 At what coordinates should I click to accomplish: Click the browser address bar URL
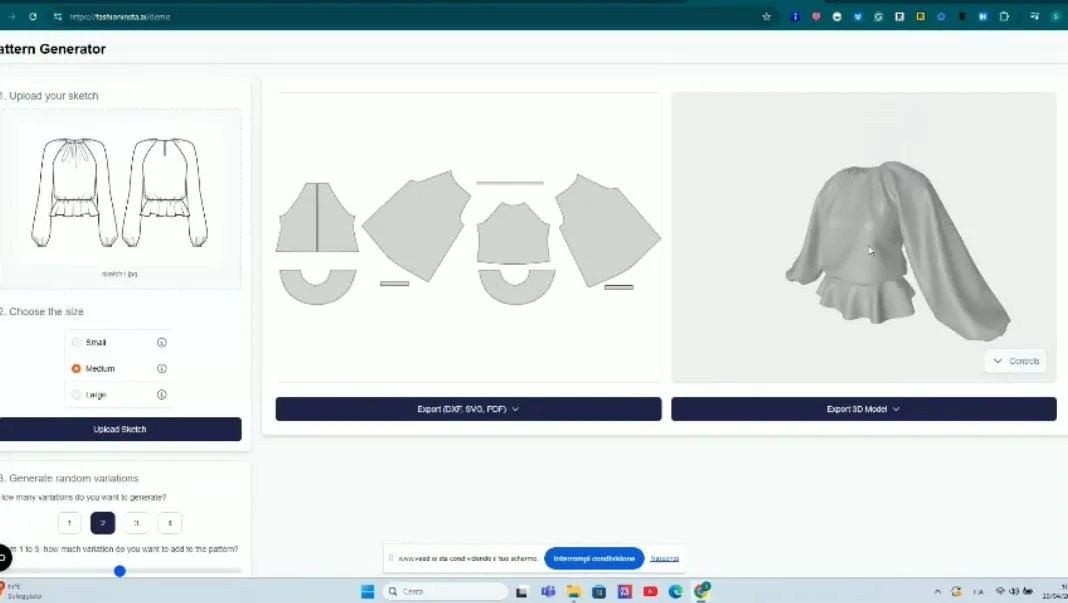coord(120,16)
